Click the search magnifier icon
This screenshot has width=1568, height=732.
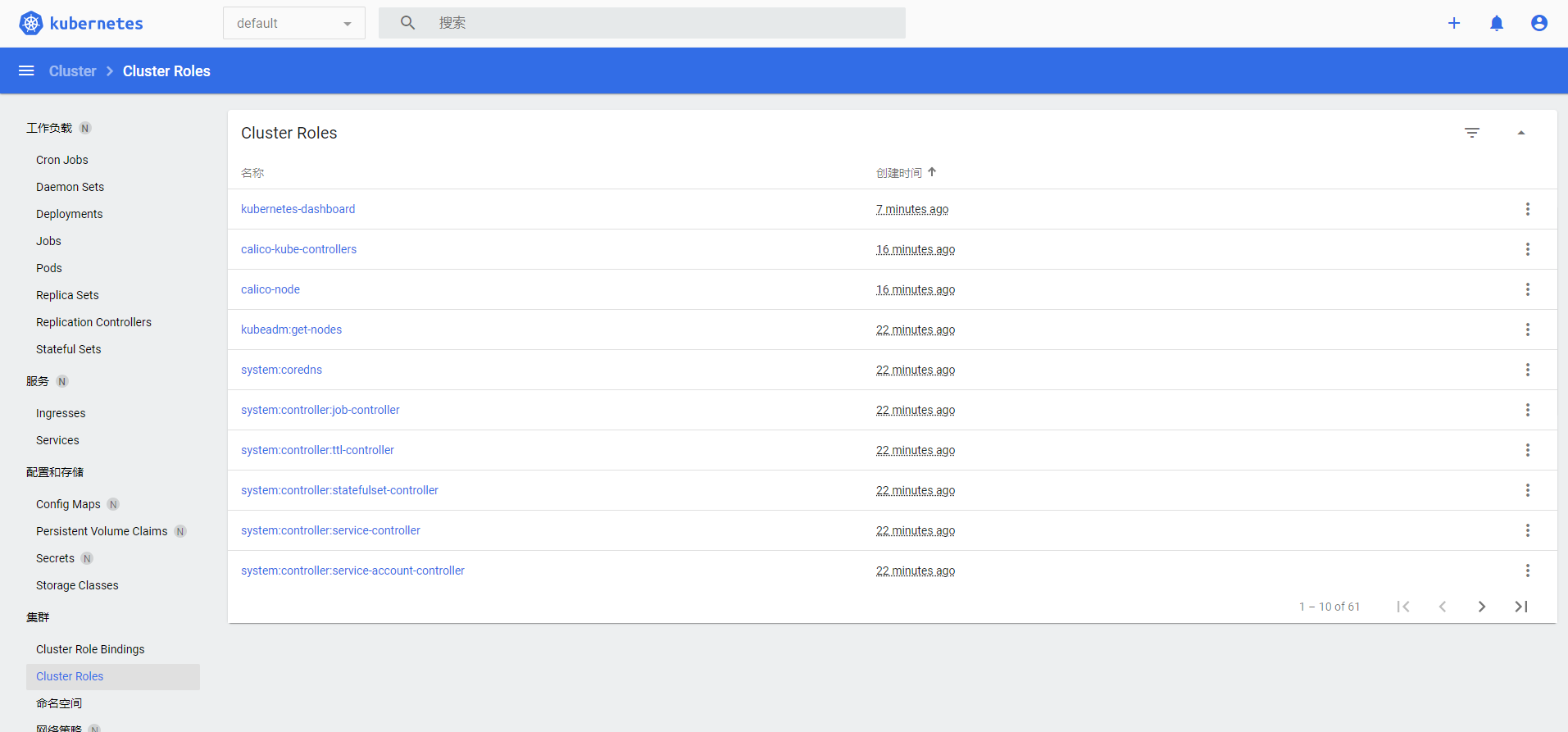coord(407,23)
